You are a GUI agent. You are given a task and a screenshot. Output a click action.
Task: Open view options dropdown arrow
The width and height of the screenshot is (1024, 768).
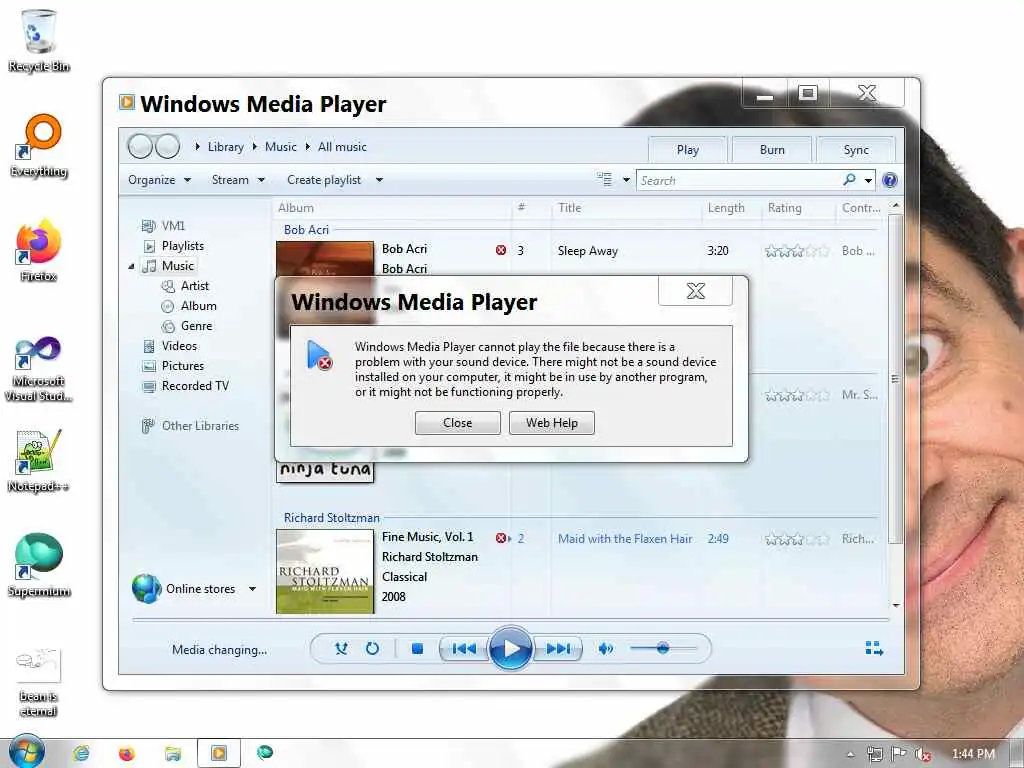(x=626, y=180)
